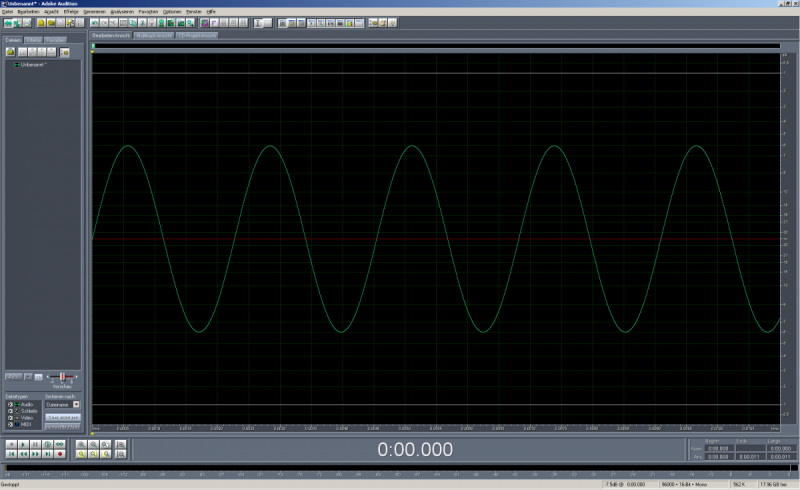Click the Stop transport button

click(10, 444)
